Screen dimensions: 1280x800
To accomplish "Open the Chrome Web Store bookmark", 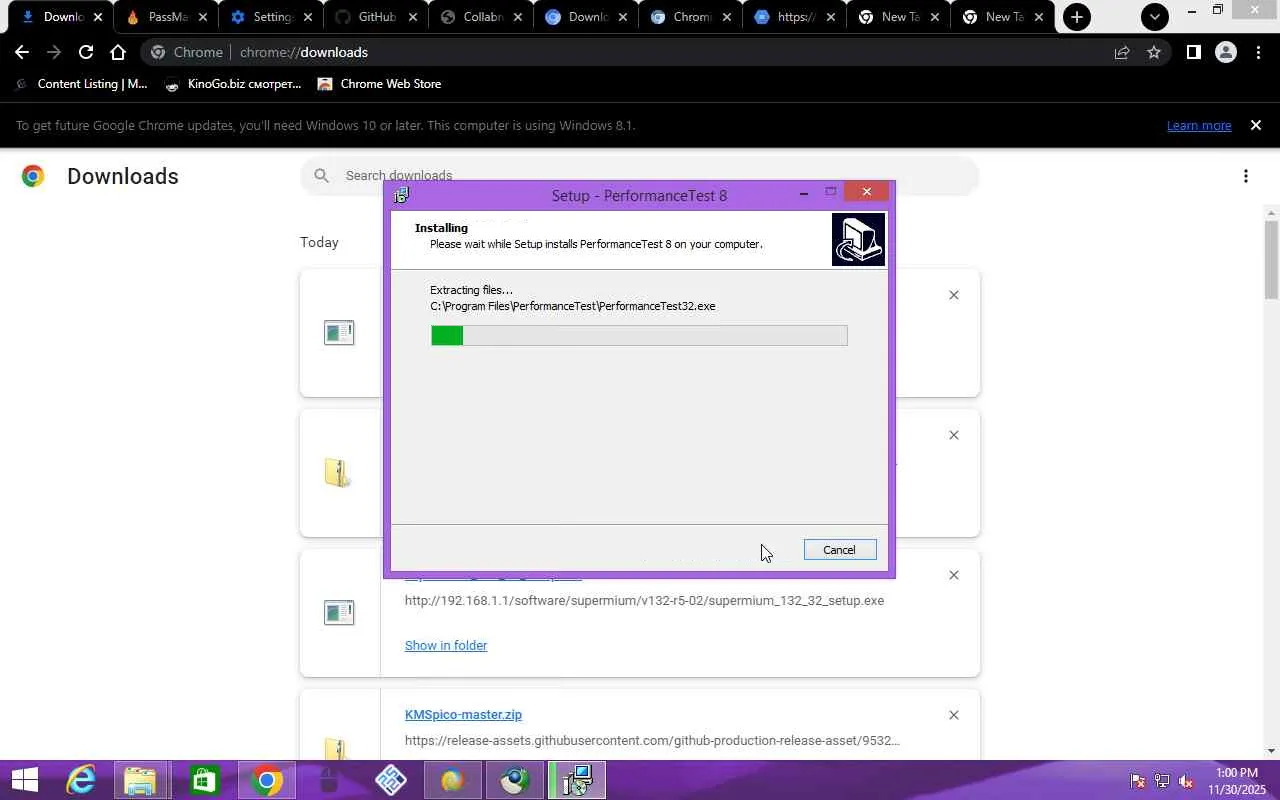I will [x=379, y=84].
